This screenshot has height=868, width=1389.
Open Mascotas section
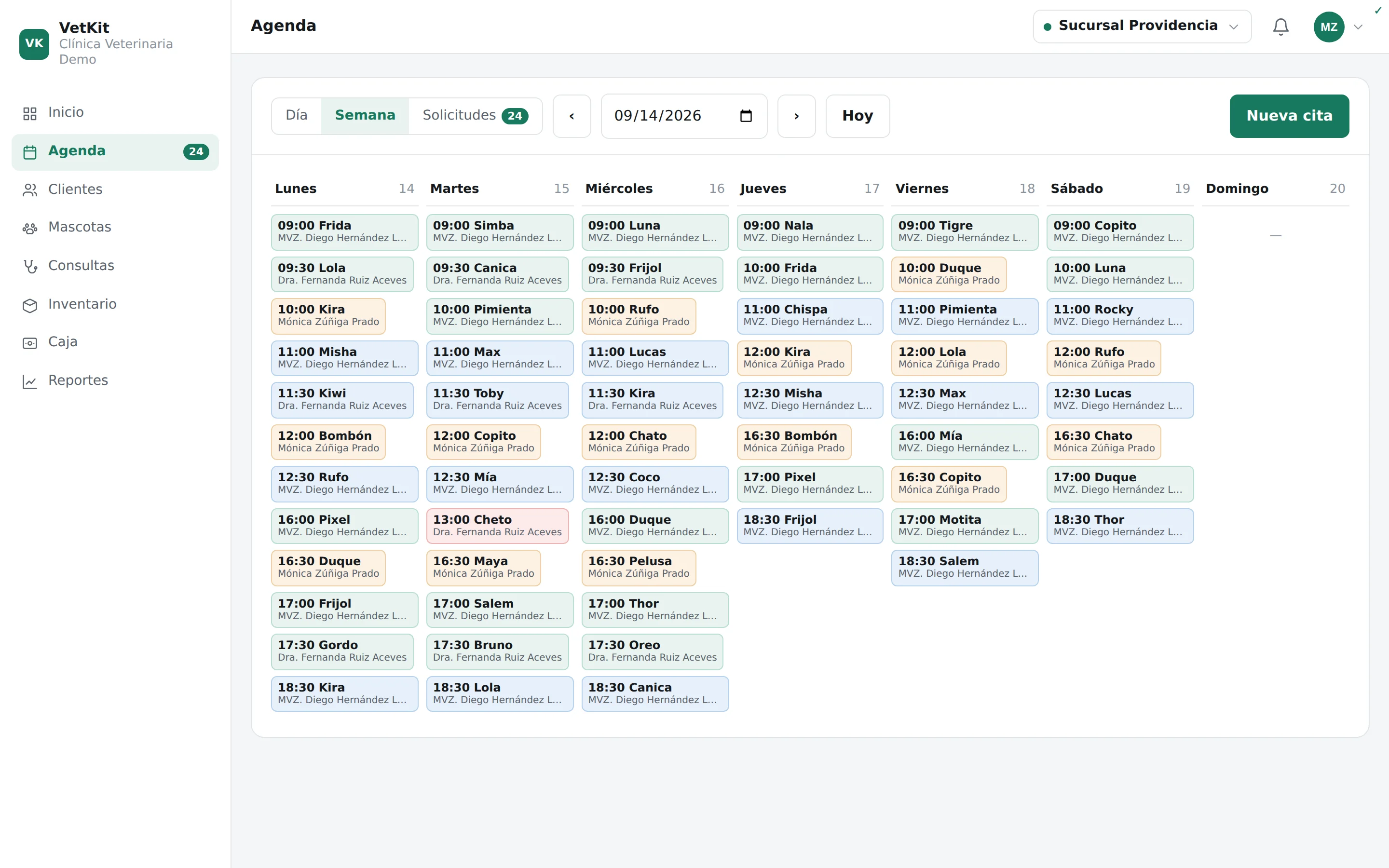pos(115,228)
